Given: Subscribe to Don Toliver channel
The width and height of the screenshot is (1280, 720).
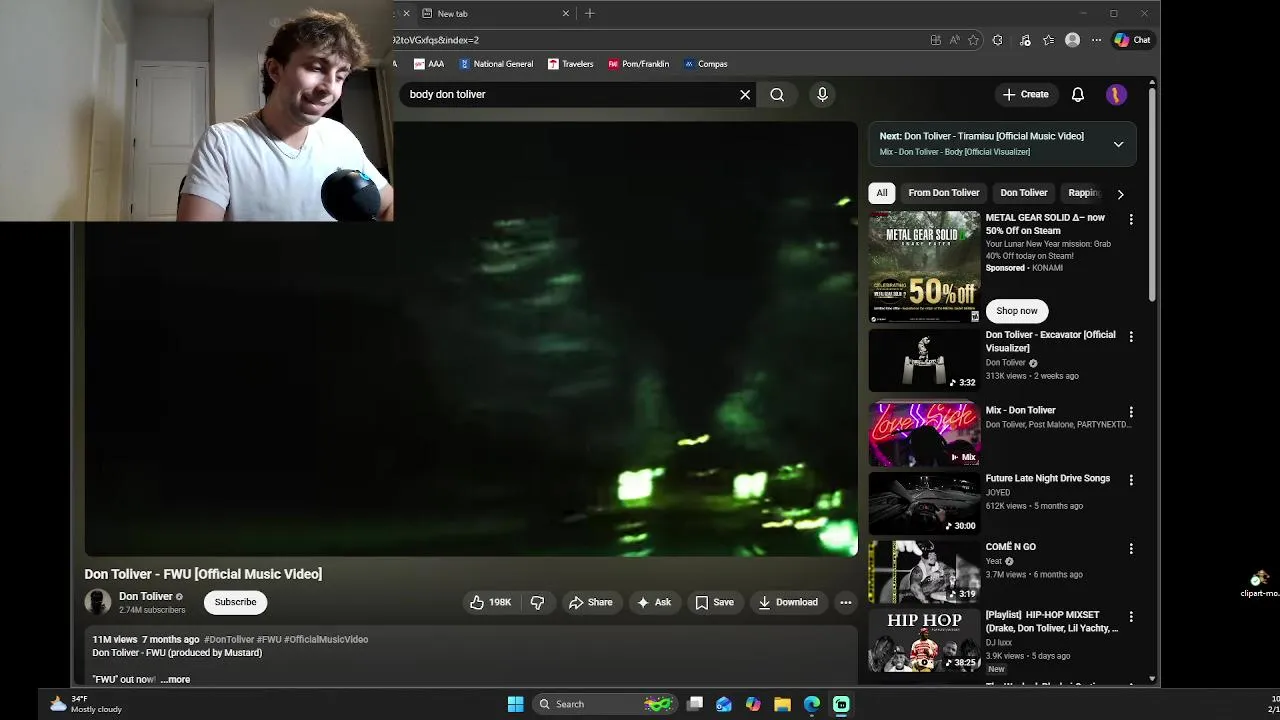Looking at the screenshot, I should [x=236, y=602].
